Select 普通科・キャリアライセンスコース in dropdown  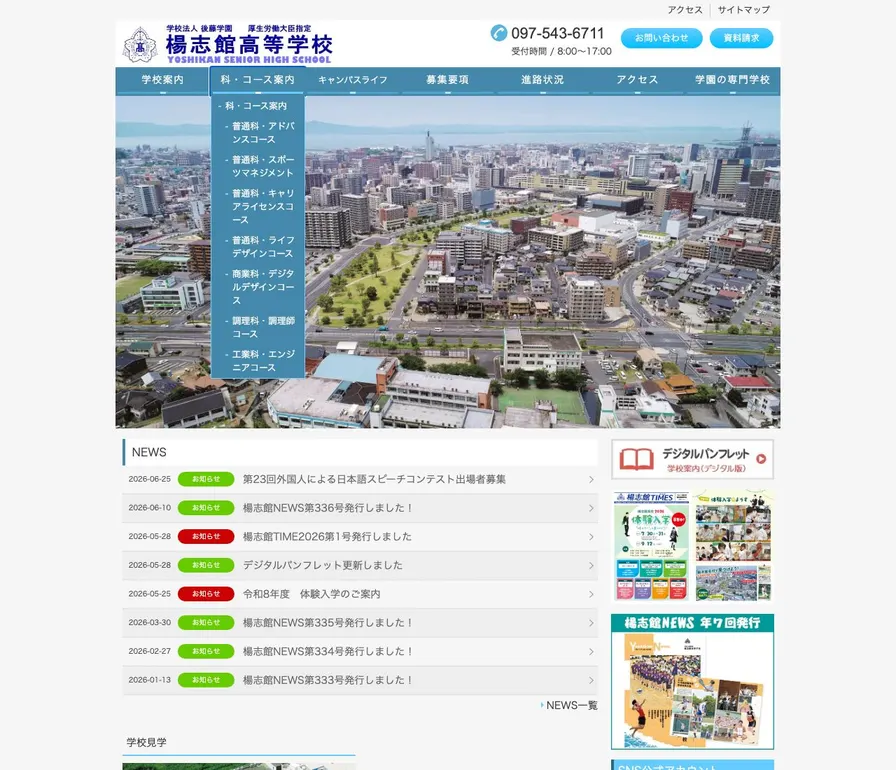[263, 206]
